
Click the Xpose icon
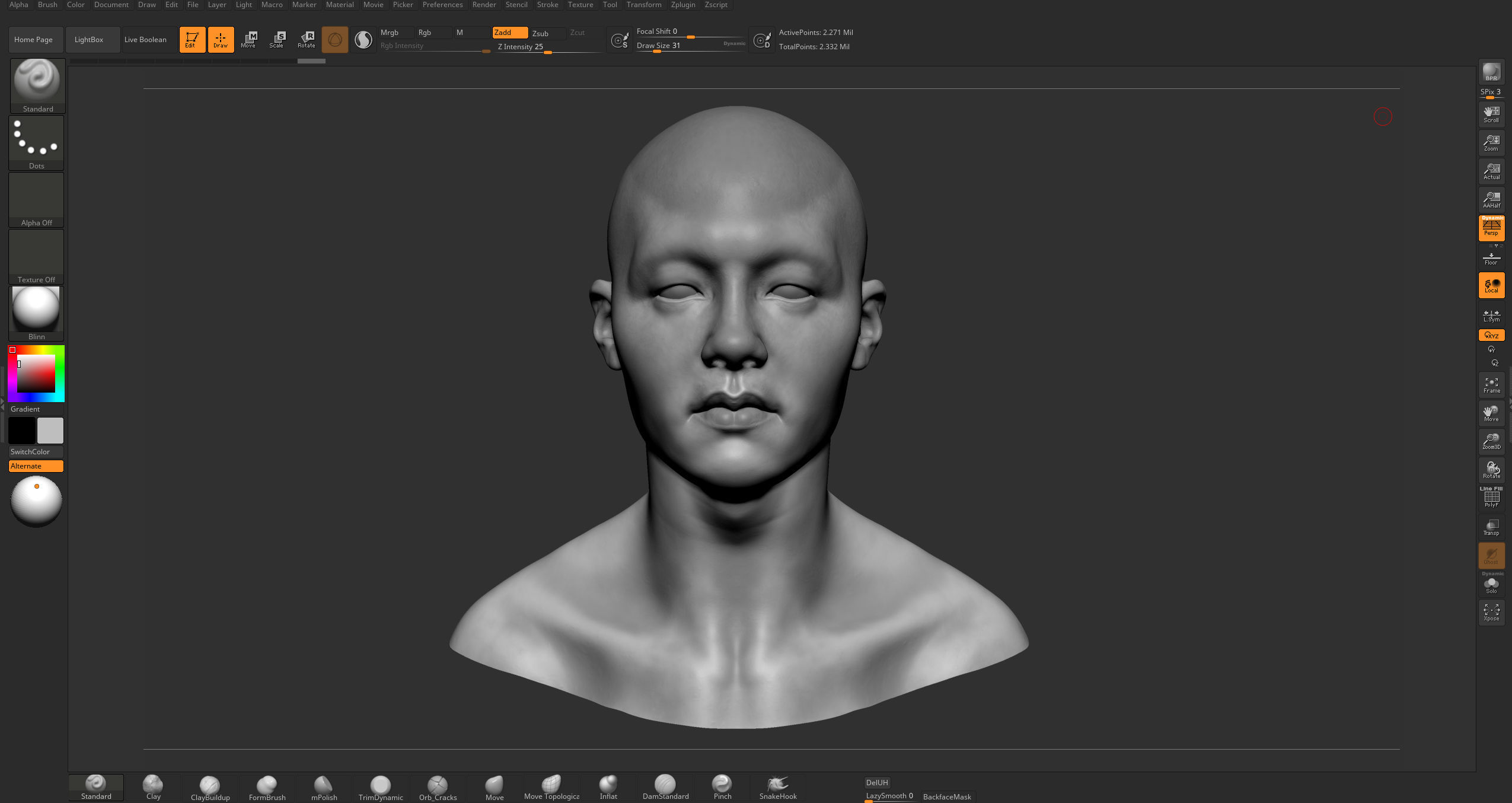(1491, 612)
